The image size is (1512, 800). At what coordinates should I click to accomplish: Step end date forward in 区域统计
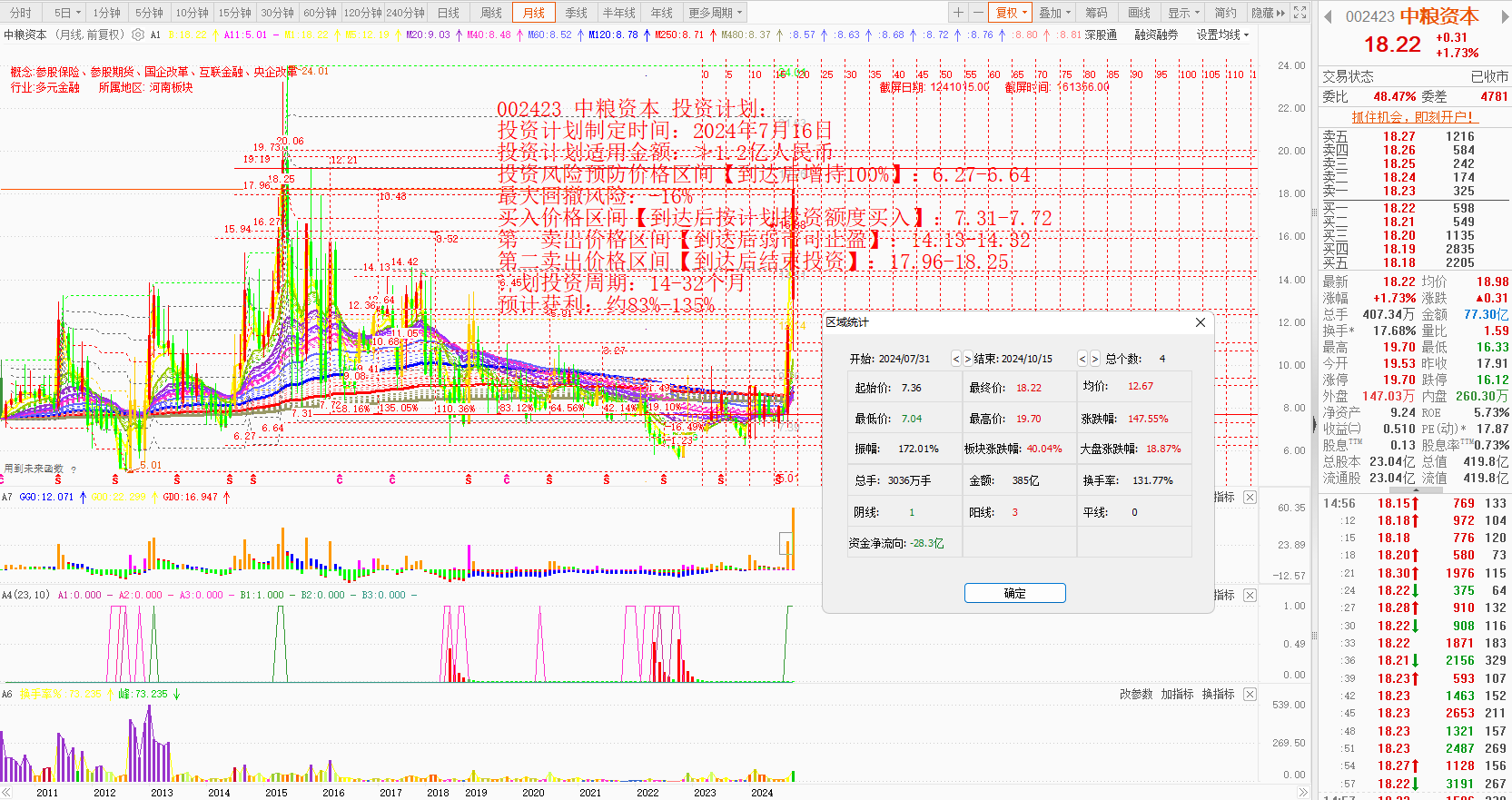pos(1094,359)
